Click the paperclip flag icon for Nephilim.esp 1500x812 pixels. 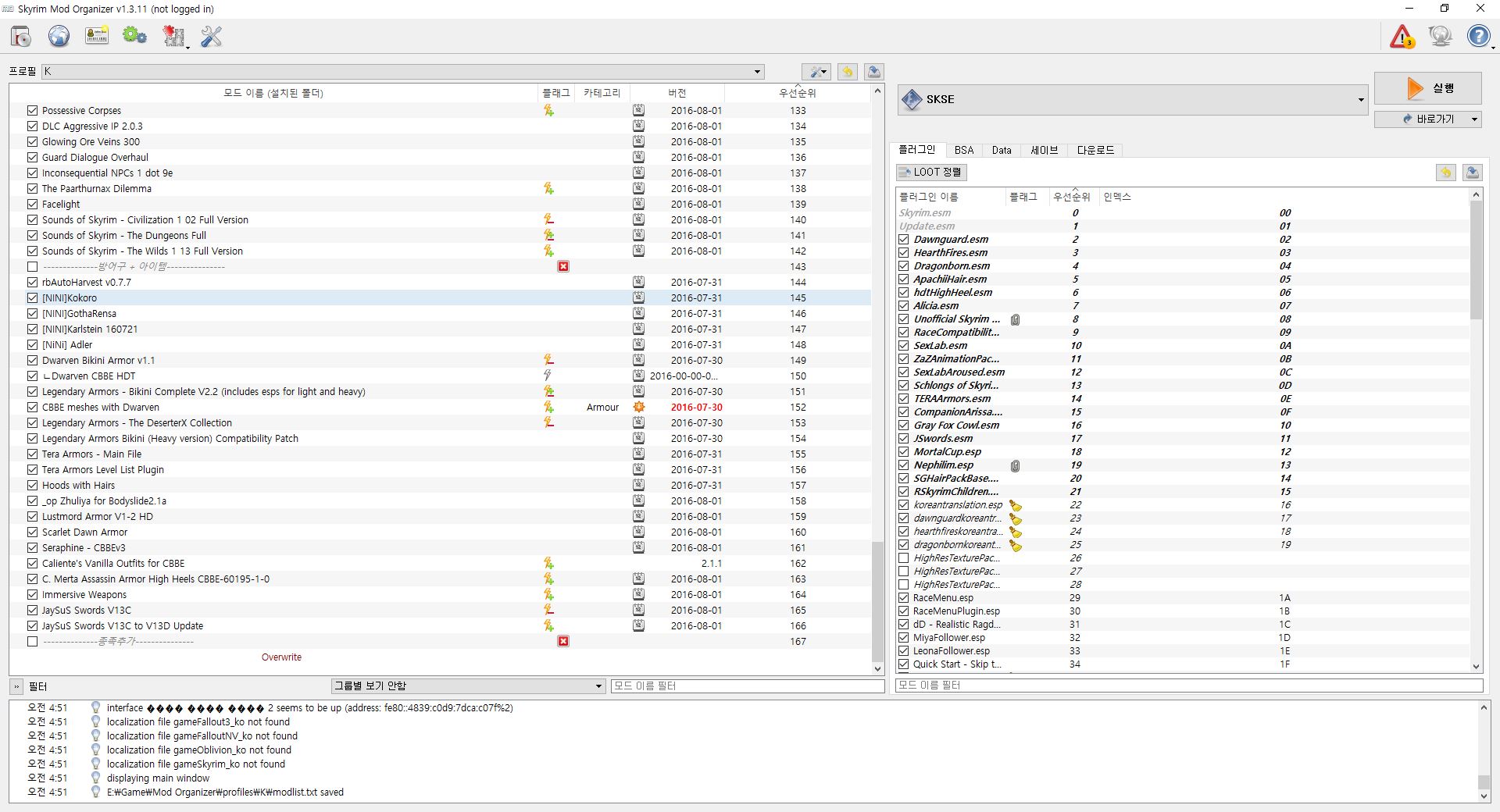pos(1015,465)
